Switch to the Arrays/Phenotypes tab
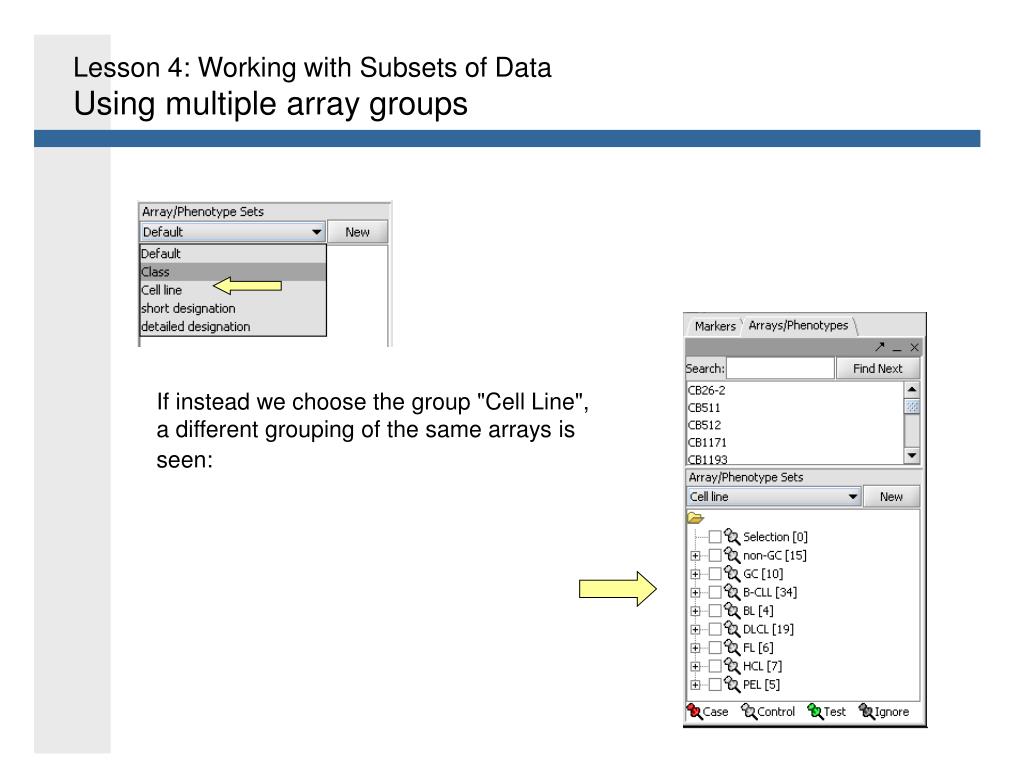1023x780 pixels. tap(798, 325)
